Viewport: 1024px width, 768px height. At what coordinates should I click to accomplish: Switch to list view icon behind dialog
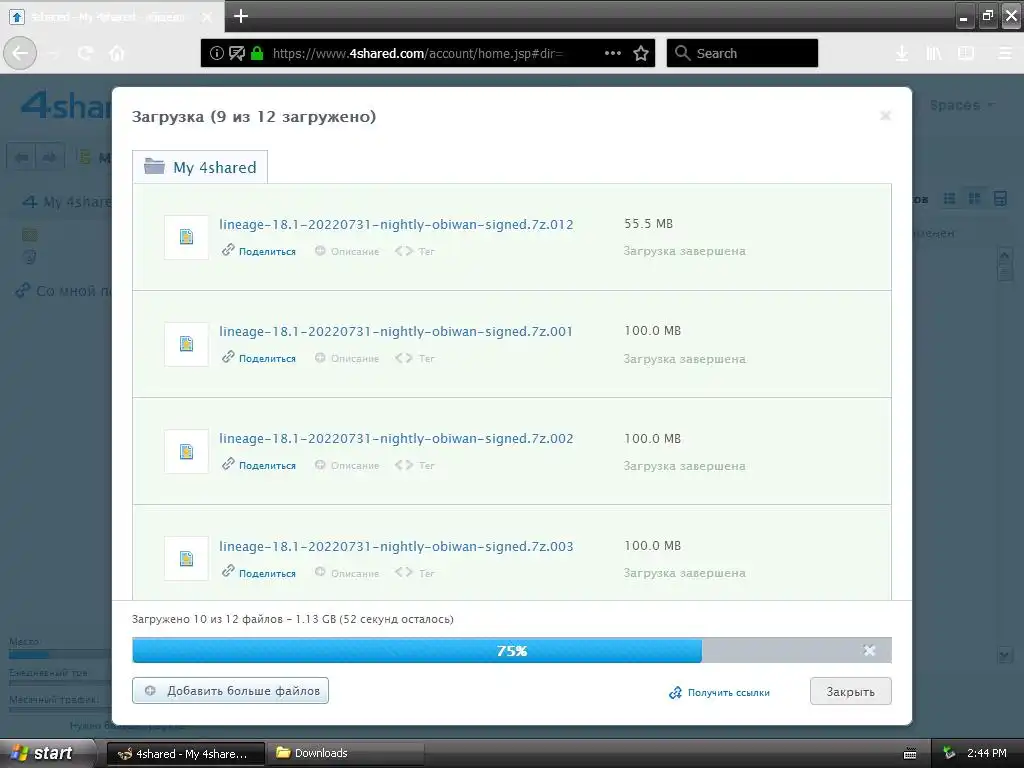[950, 198]
